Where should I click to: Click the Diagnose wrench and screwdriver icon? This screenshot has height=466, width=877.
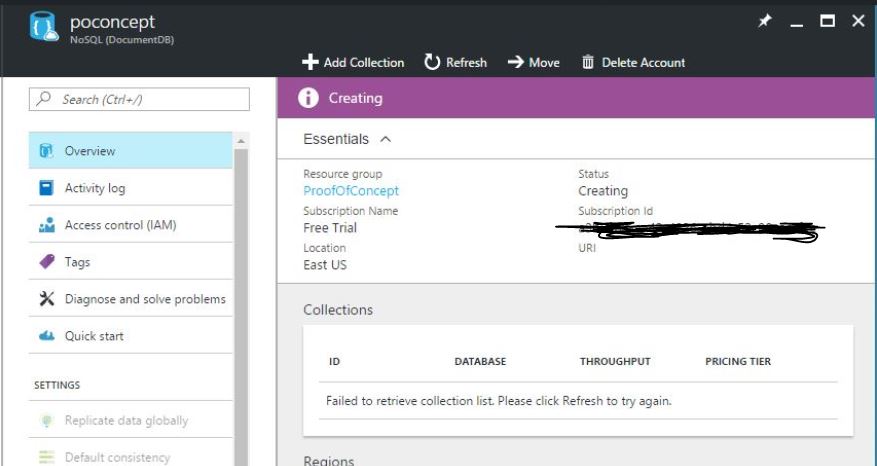pyautogui.click(x=47, y=299)
